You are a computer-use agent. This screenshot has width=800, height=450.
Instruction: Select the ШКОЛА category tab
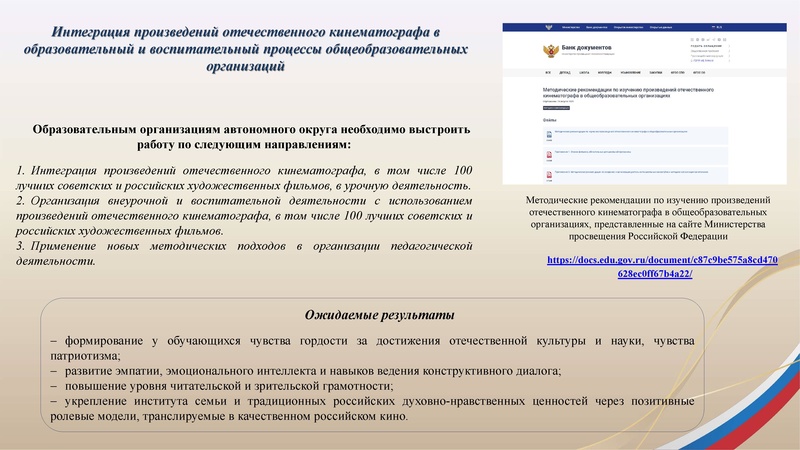(x=584, y=72)
